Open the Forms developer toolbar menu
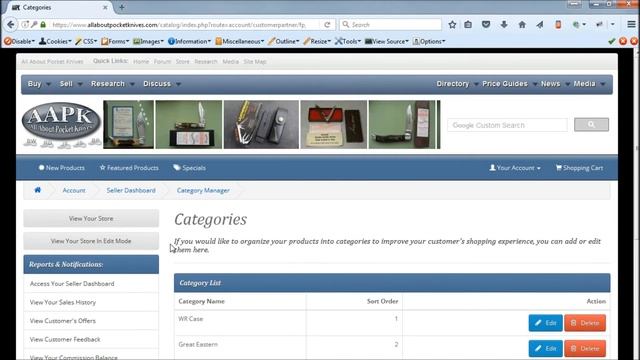 115,41
